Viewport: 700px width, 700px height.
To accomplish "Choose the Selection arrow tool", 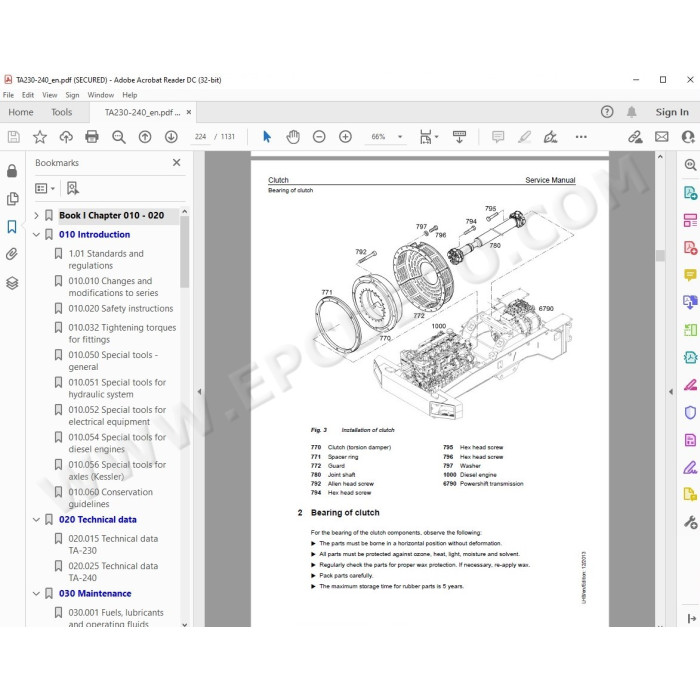I will pos(267,137).
